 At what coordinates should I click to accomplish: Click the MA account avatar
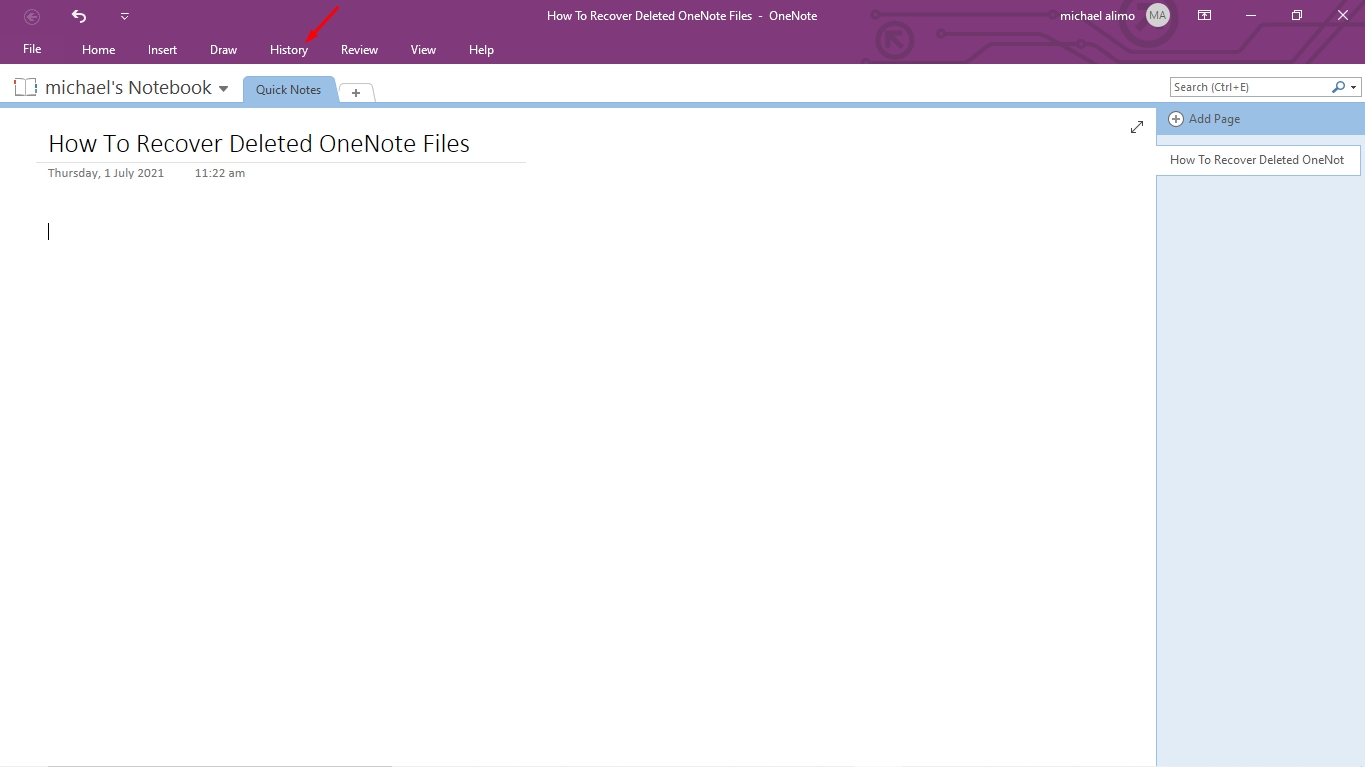[1157, 15]
